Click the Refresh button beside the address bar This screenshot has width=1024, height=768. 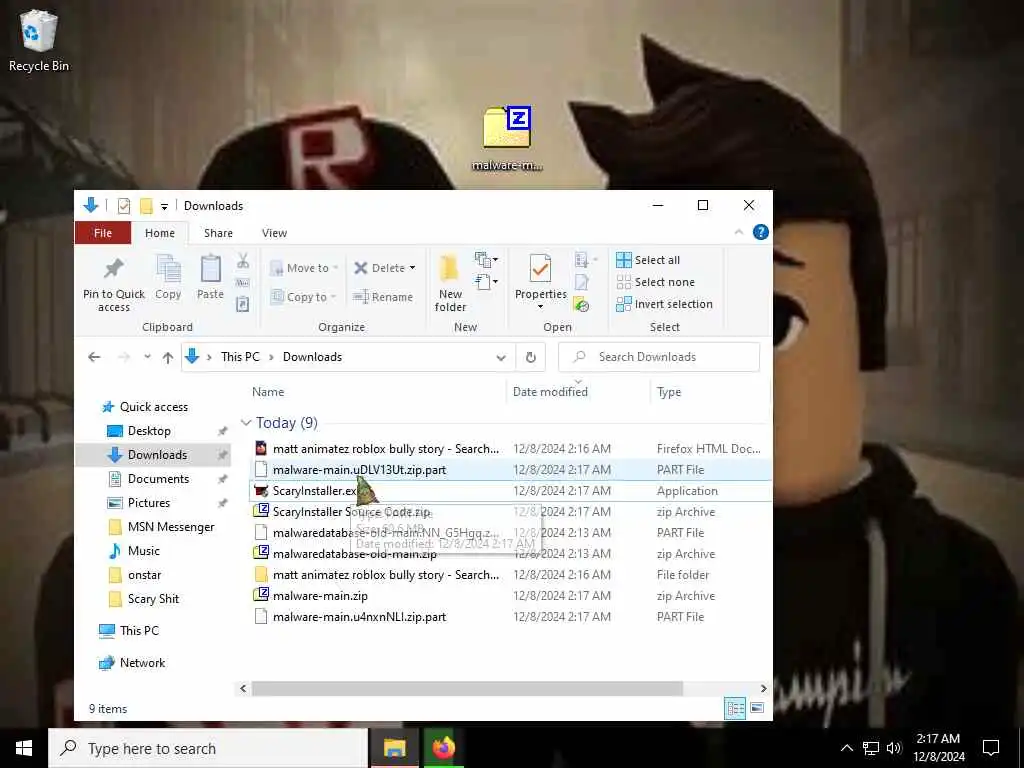pyautogui.click(x=531, y=357)
